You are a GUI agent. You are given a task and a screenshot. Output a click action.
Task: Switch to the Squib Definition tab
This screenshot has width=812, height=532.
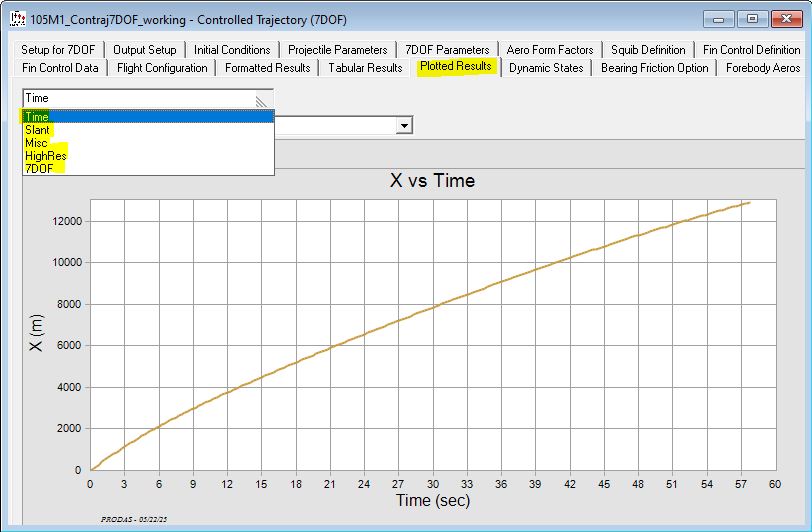click(x=648, y=49)
